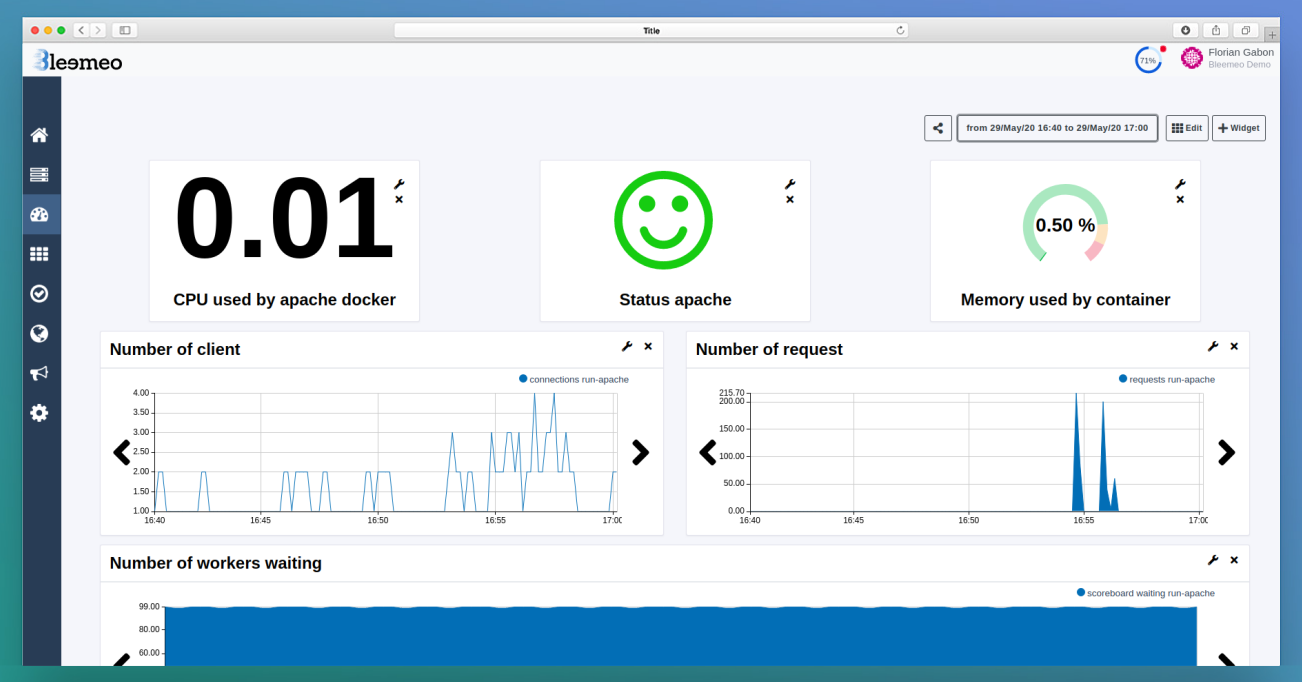Click the share icon above the dashboard

pos(937,128)
